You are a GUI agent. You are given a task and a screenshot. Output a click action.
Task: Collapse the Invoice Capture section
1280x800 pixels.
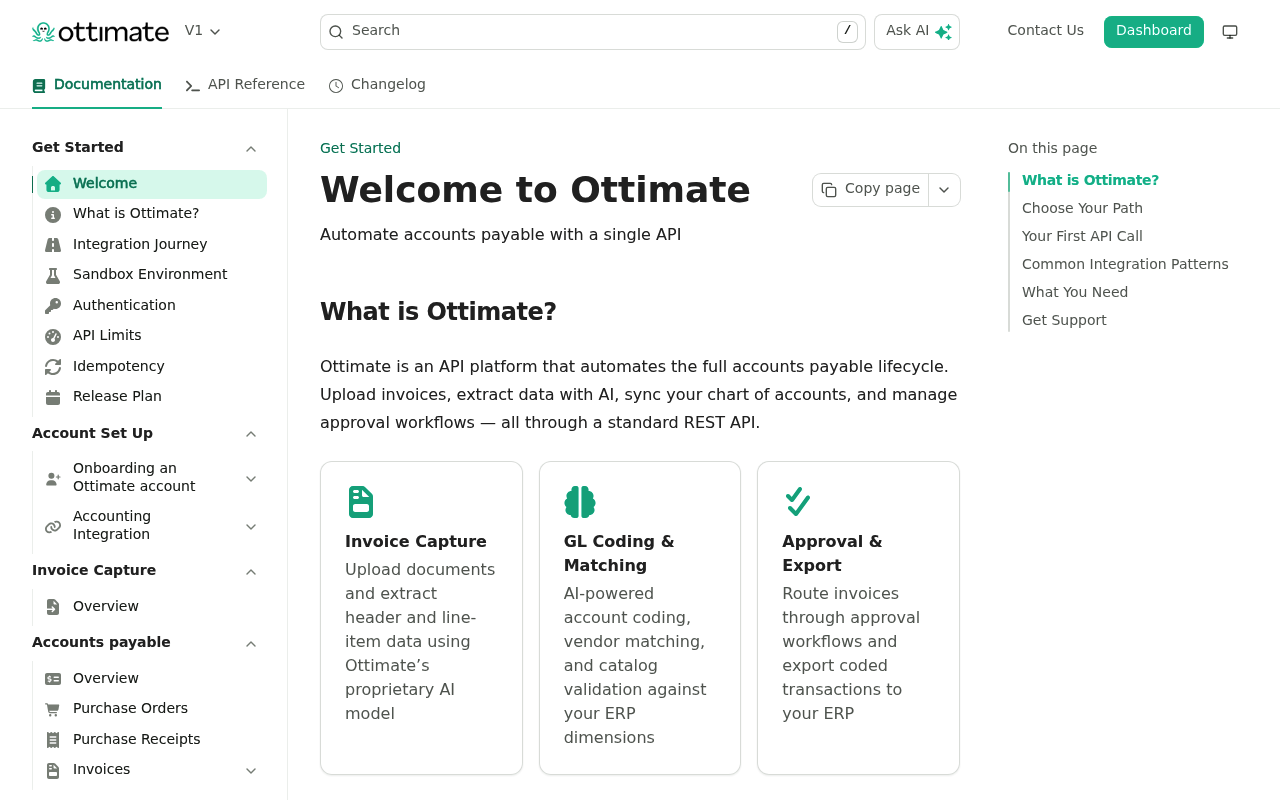pos(251,571)
